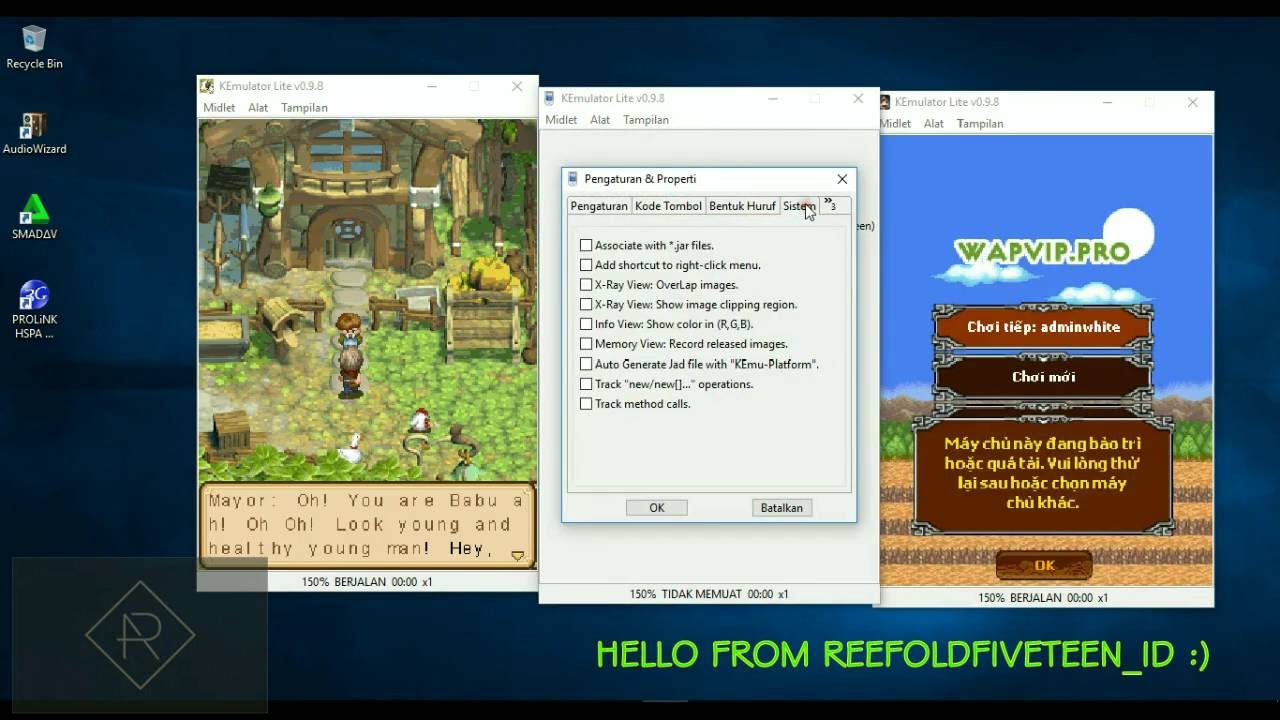
Task: Click the left window's BERJALAN status bar
Action: pyautogui.click(x=367, y=582)
